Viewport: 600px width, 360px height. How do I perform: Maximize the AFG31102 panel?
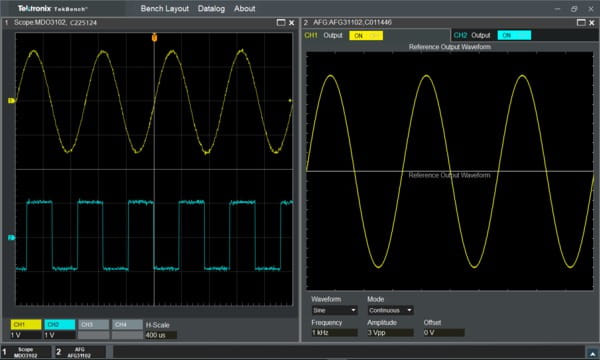click(581, 23)
